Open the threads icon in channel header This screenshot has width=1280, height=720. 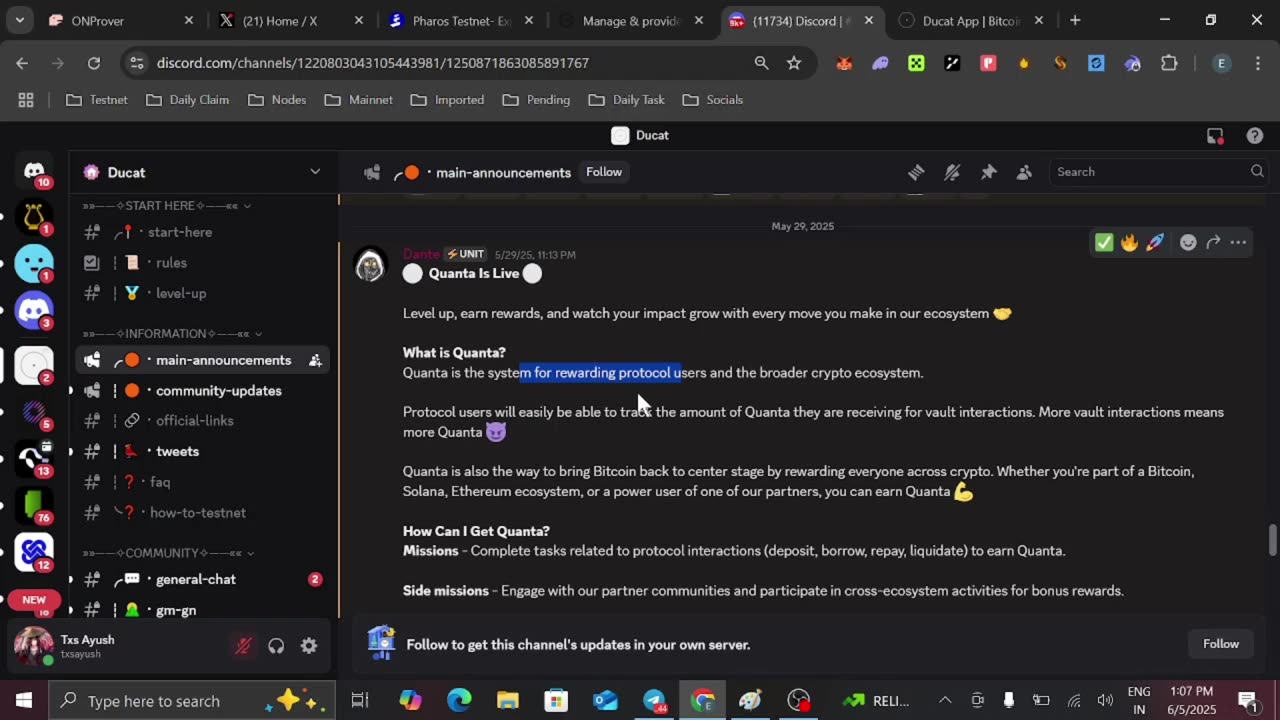pyautogui.click(x=916, y=172)
